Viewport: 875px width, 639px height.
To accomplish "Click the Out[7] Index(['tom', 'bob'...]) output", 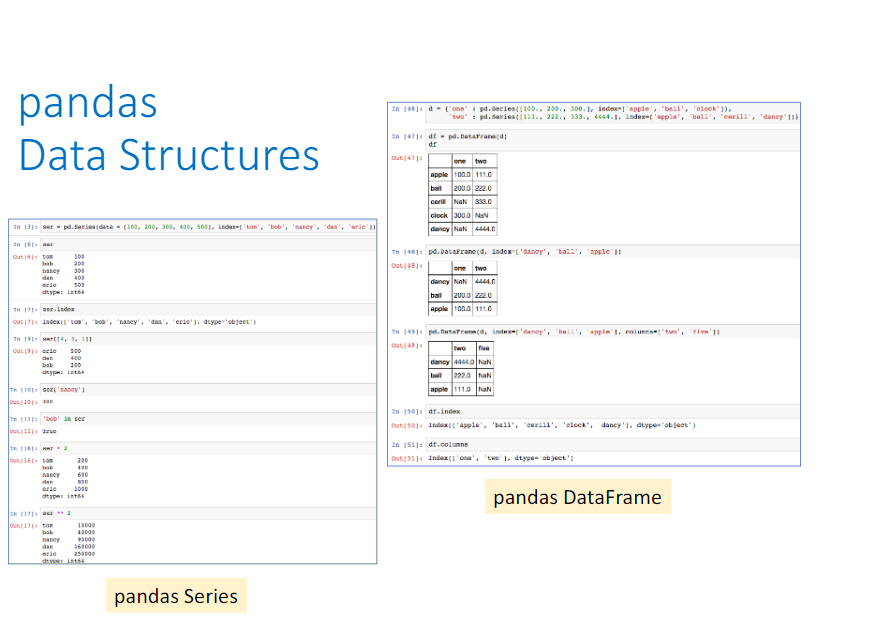I will pos(149,322).
